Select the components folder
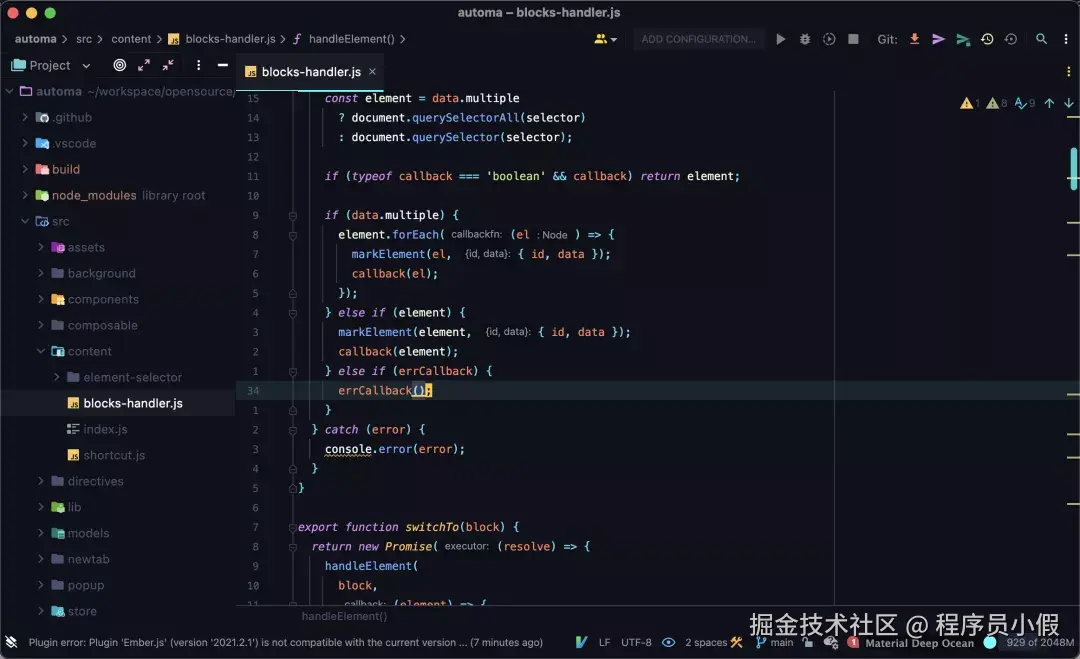The width and height of the screenshot is (1080, 659). [x=103, y=300]
